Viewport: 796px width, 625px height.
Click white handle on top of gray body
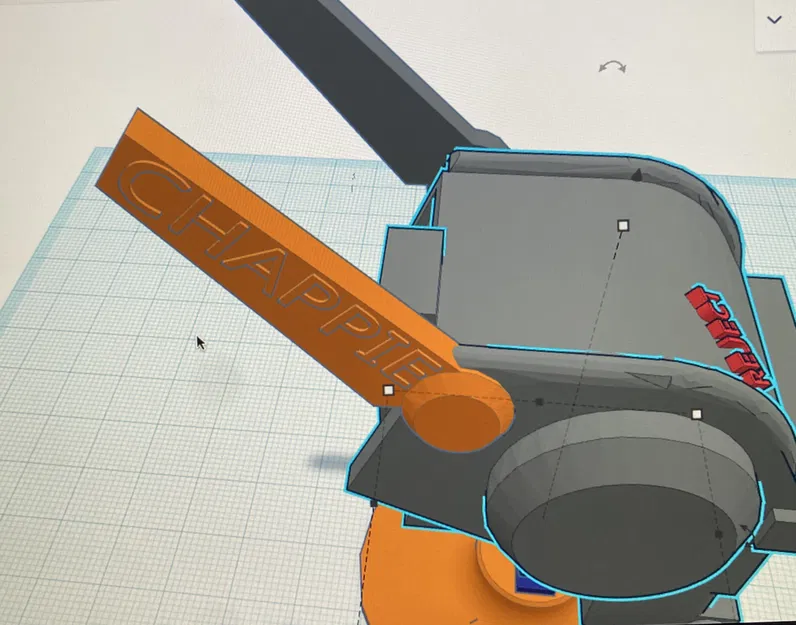tap(623, 225)
